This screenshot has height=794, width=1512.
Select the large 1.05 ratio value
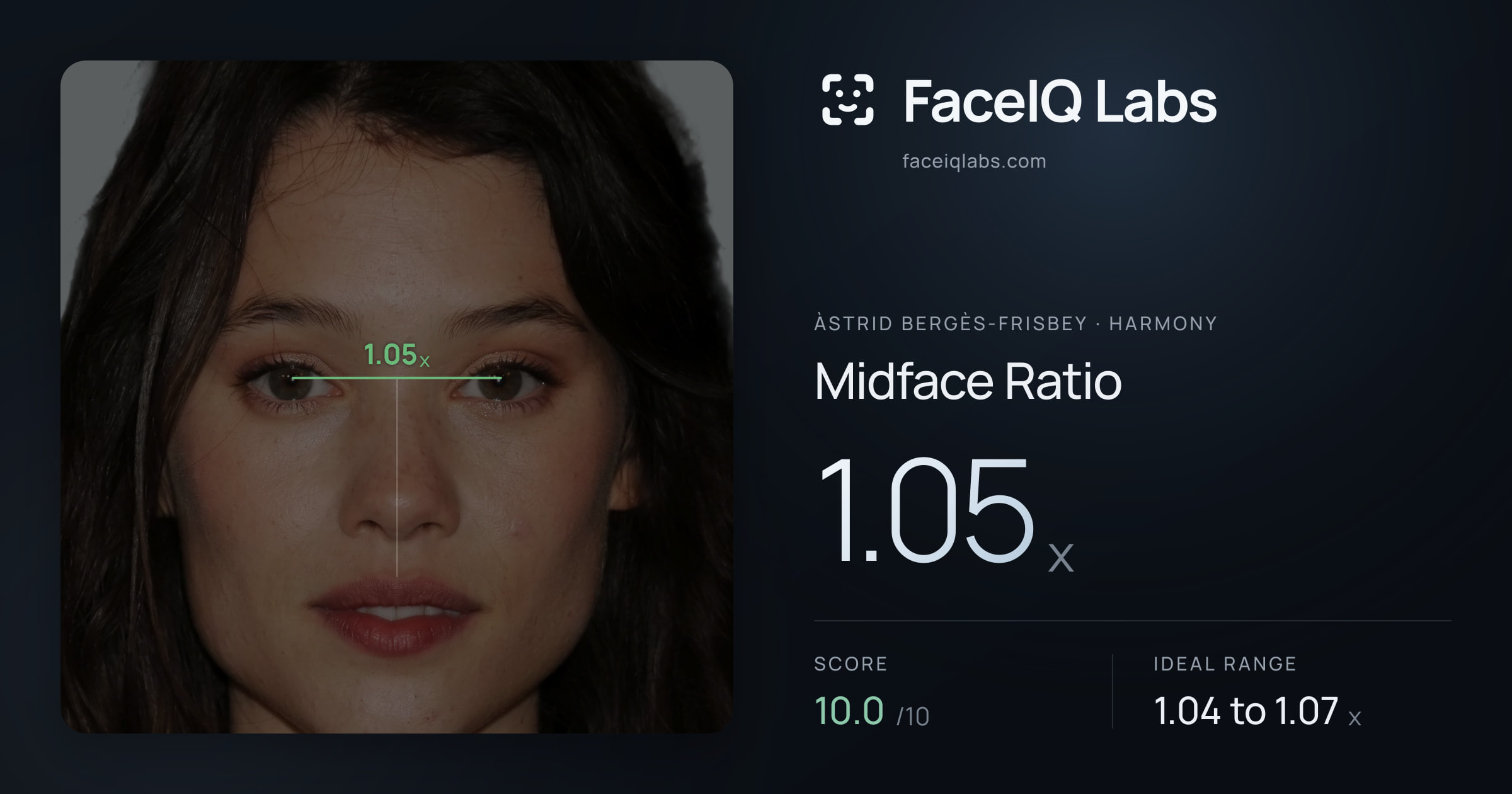pyautogui.click(x=925, y=509)
